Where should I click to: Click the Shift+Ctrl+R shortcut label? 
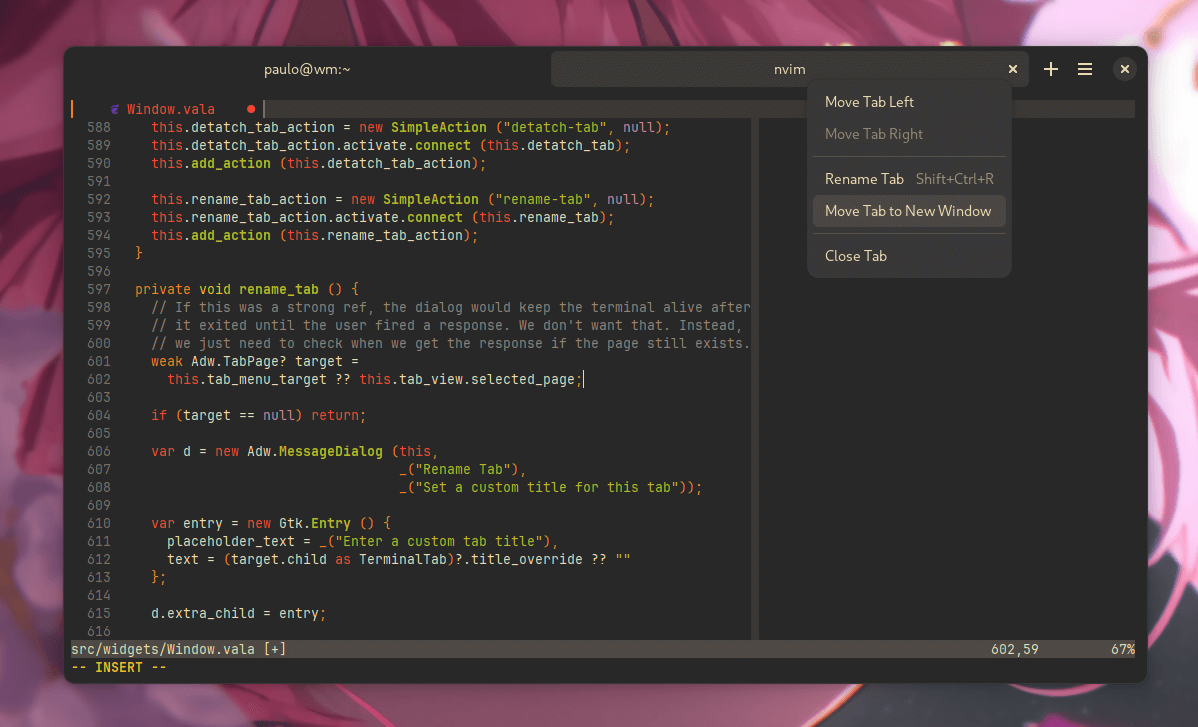coord(955,178)
